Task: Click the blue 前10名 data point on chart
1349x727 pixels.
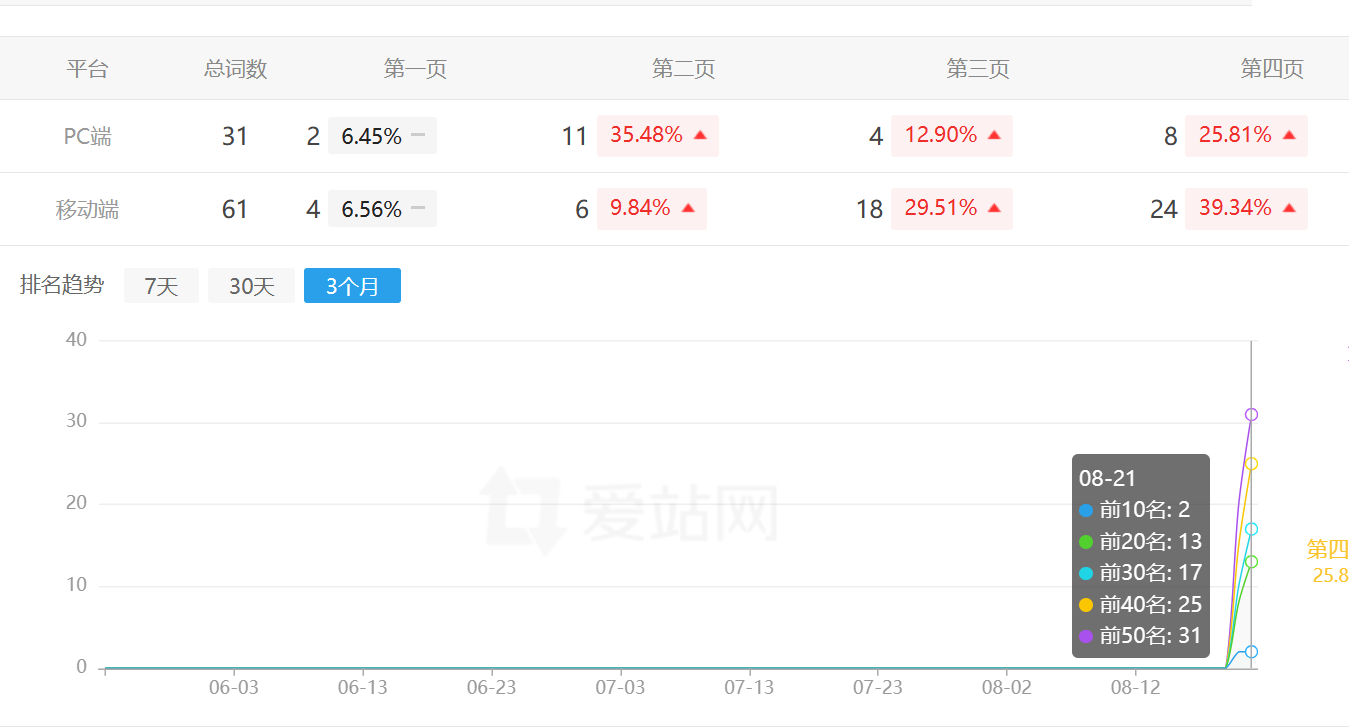Action: (1251, 652)
